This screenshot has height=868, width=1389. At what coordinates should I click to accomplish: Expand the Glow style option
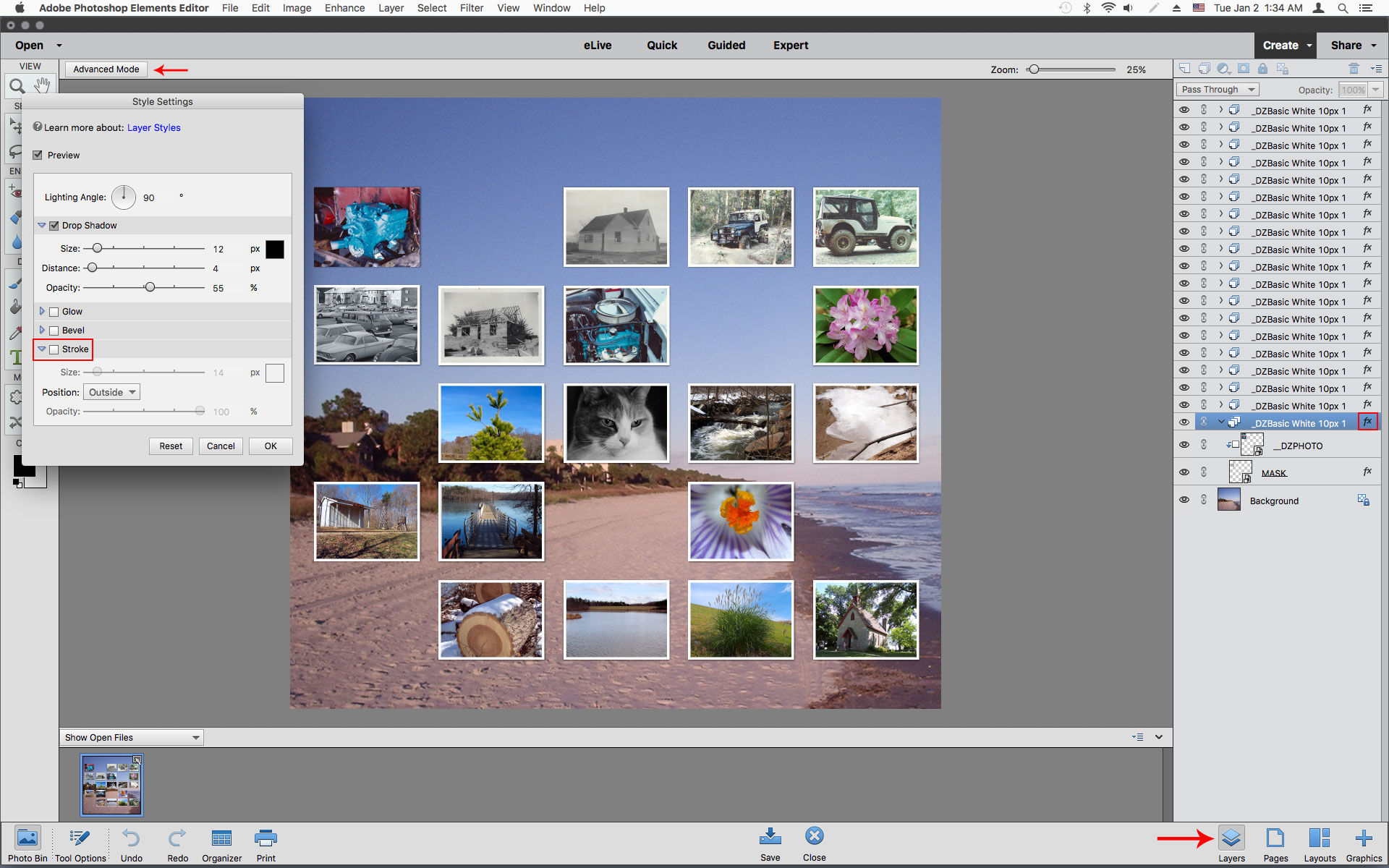pos(41,310)
